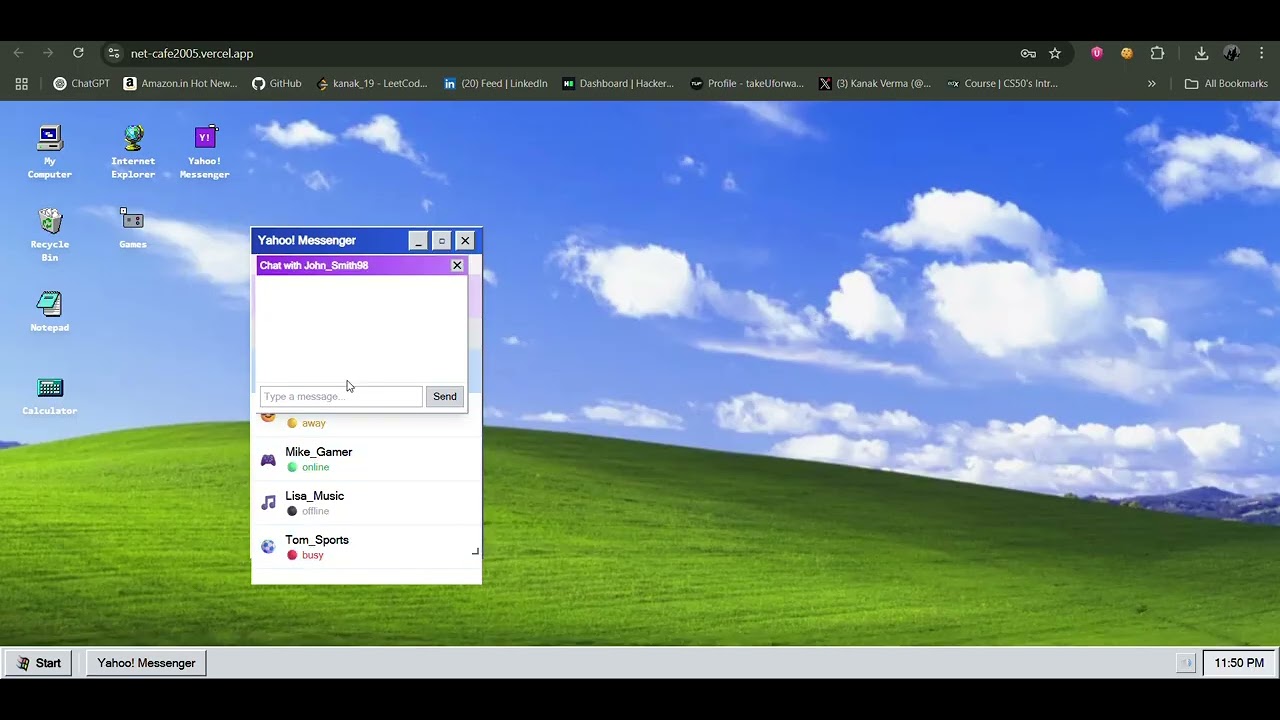Select contact Lisa_Music
The image size is (1280, 720).
[x=366, y=503]
